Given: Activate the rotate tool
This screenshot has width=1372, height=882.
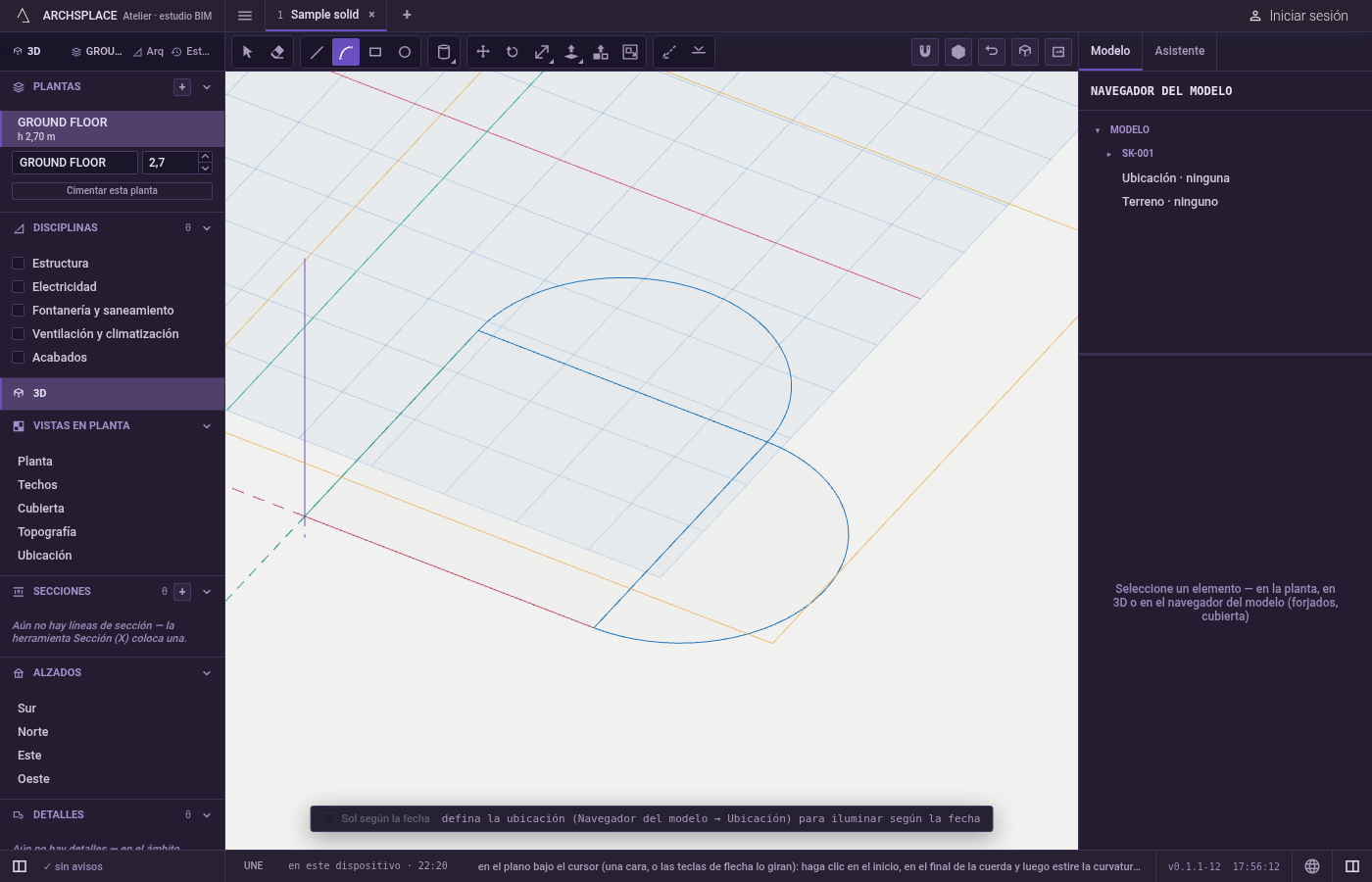Looking at the screenshot, I should (x=513, y=52).
